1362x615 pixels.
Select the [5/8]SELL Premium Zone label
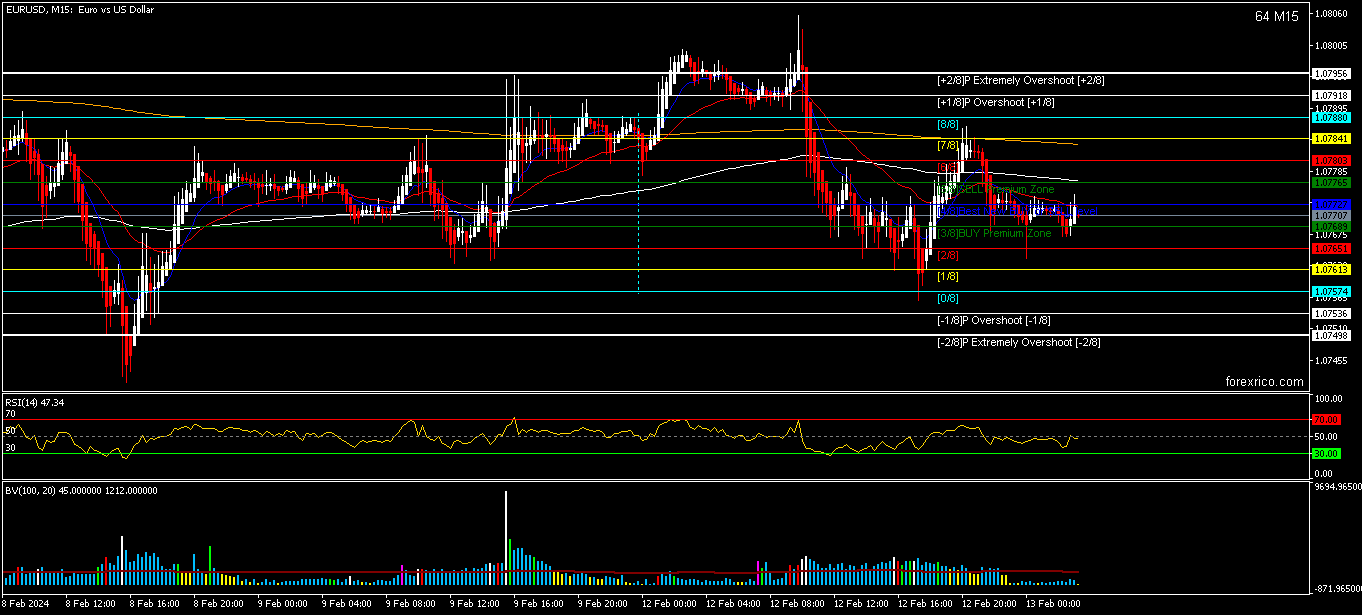pos(995,189)
